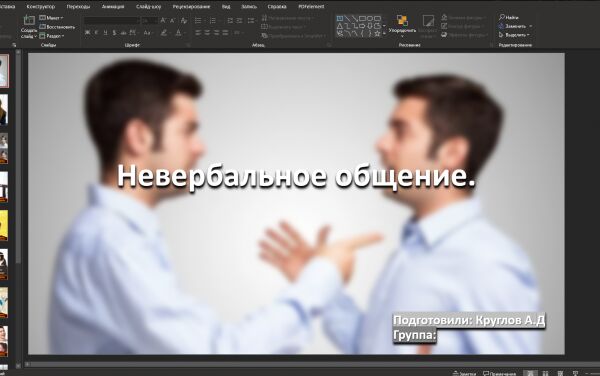Click the align text (Выровнять текст) icon
Image resolution: width=600 pixels, height=376 pixels.
264,27
